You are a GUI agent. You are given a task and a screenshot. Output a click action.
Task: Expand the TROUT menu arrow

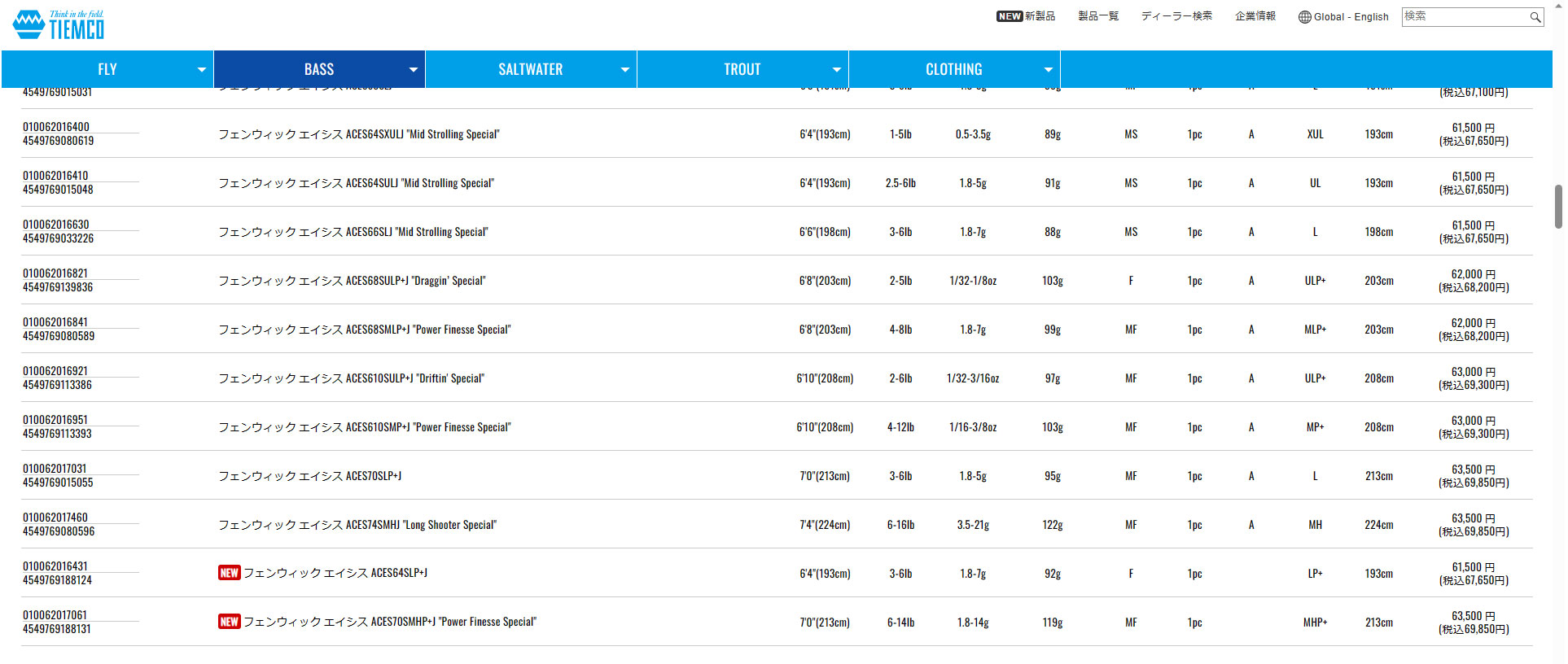[836, 70]
